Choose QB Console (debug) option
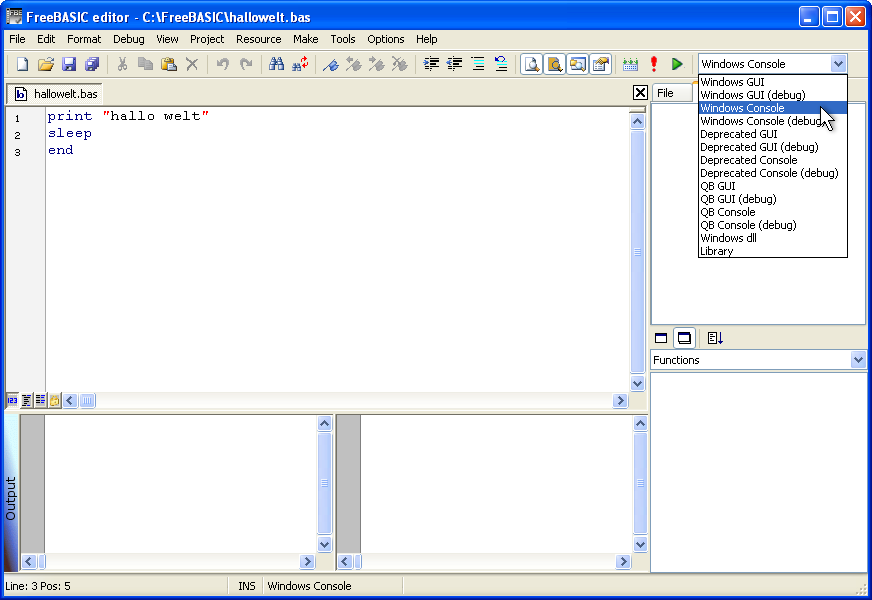Image resolution: width=872 pixels, height=600 pixels. [772, 225]
